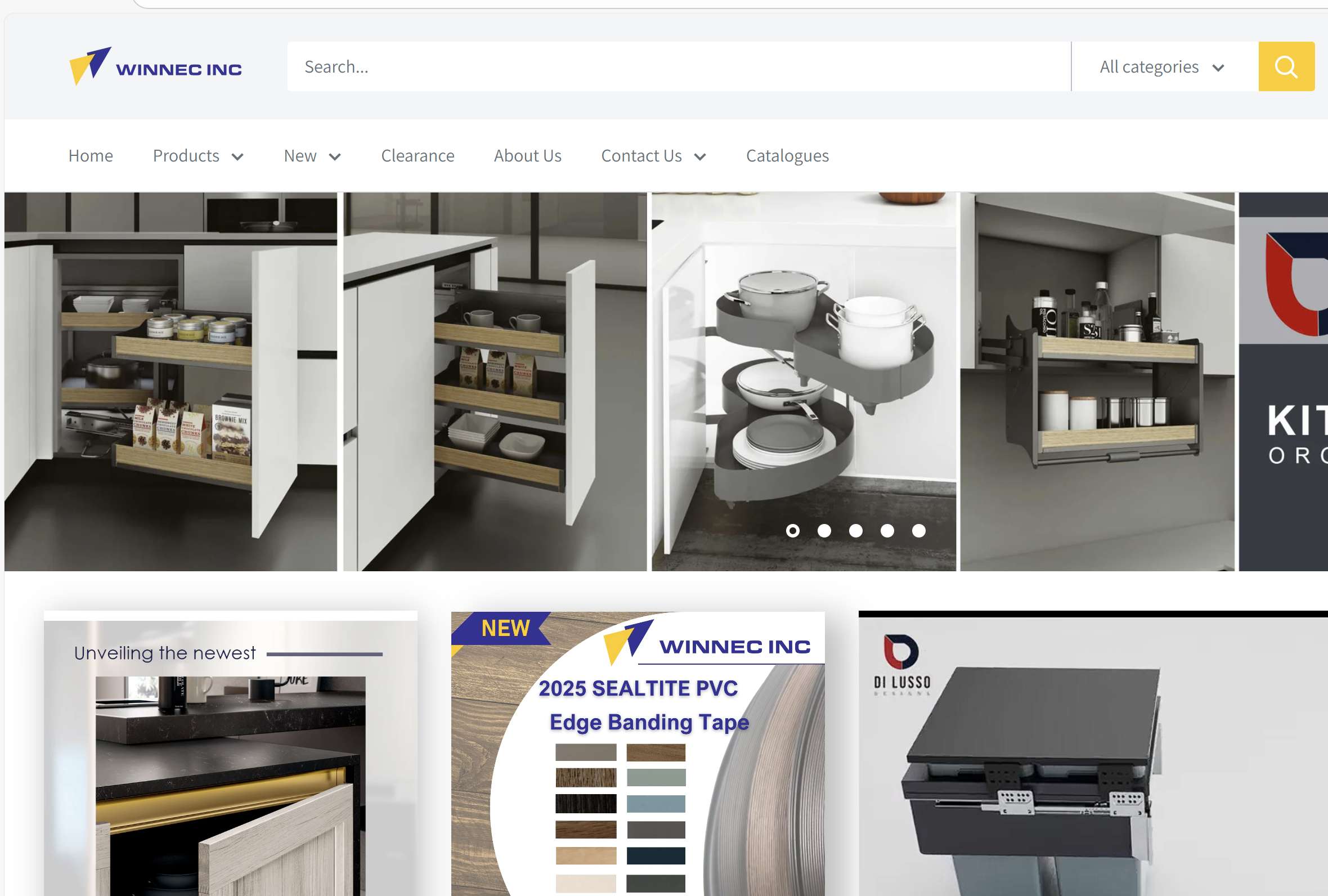
Task: Click the pull-down wall shelf slide image
Action: point(1097,381)
